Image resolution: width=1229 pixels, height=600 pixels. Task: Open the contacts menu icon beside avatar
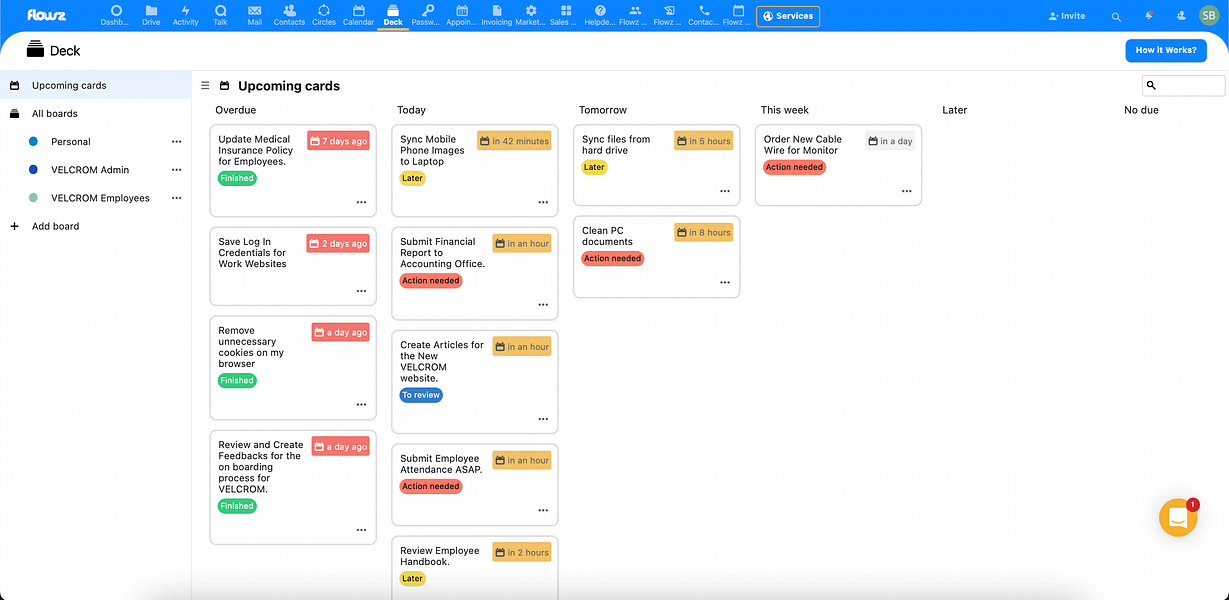[1181, 16]
